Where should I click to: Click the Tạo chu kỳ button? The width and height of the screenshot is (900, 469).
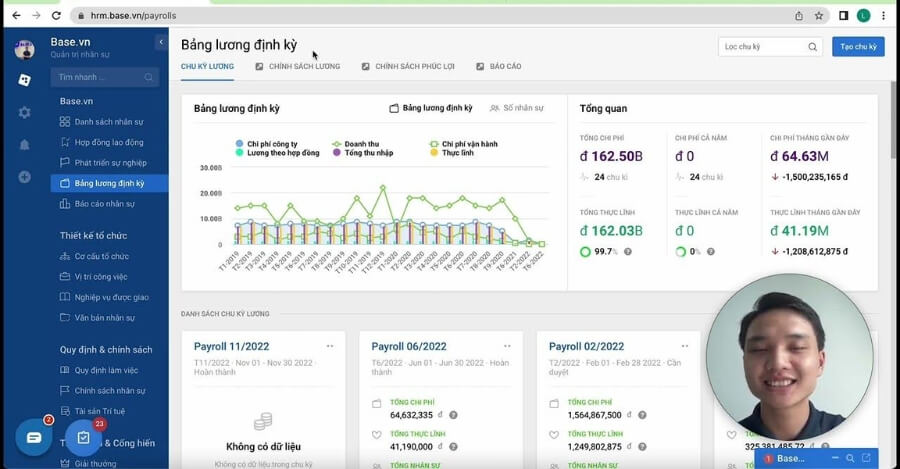857,47
